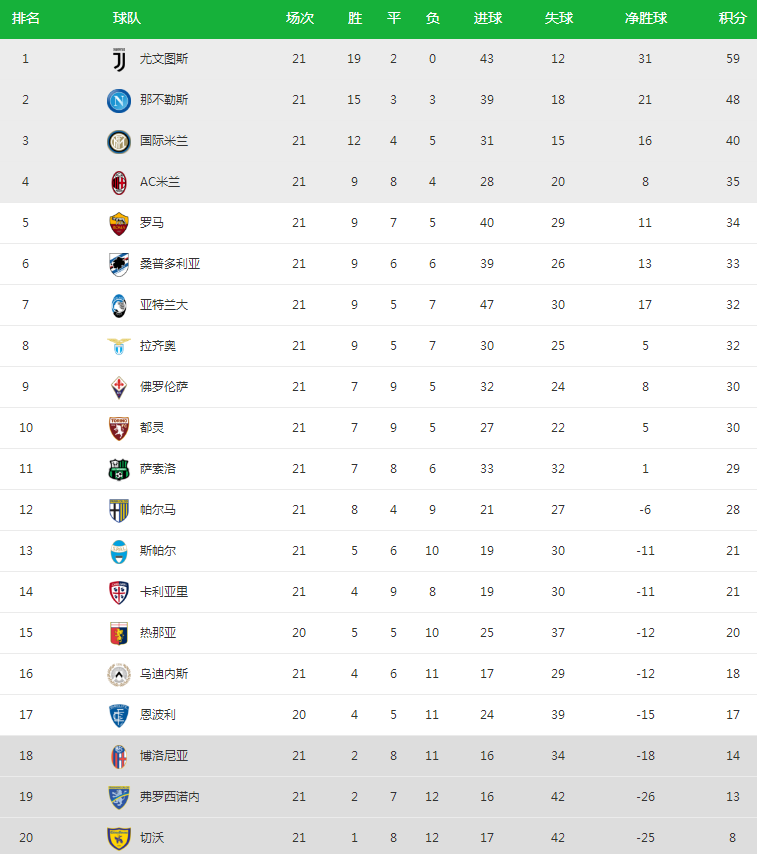Click the Parma shield icon

(x=119, y=510)
